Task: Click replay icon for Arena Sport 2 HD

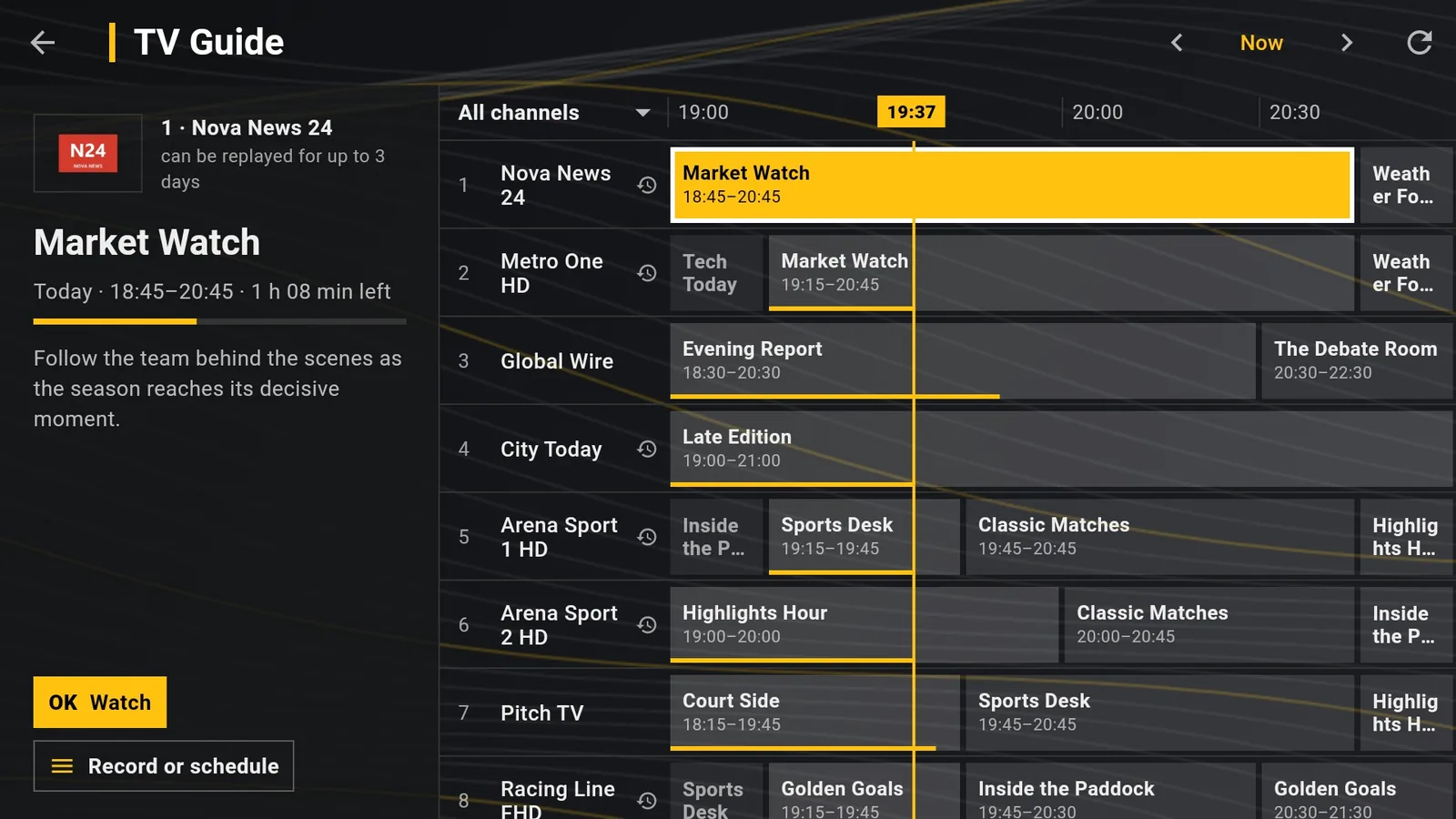Action: coord(647,625)
